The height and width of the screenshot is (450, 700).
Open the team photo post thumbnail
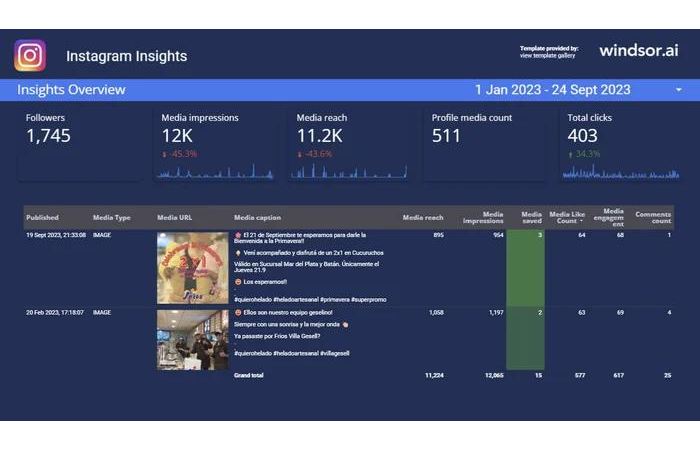(192, 340)
